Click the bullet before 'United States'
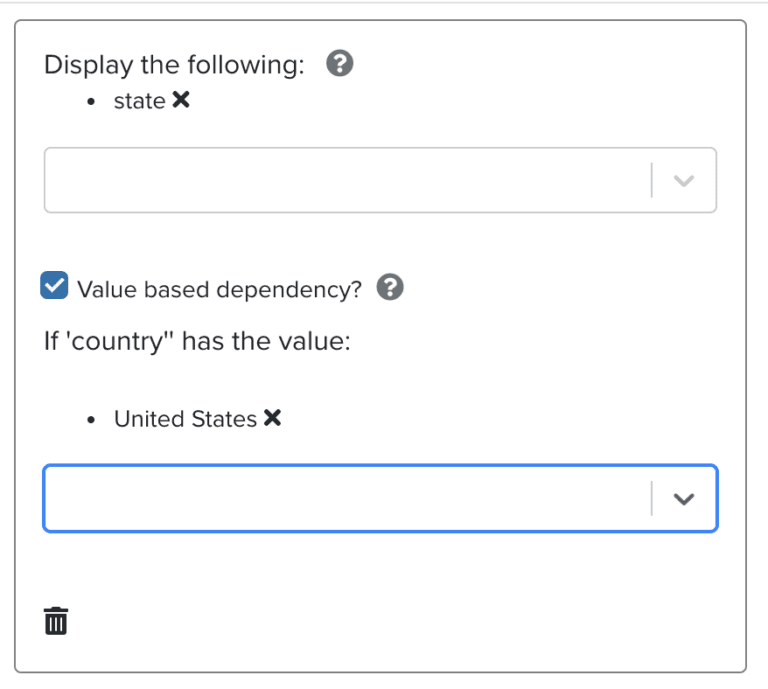The height and width of the screenshot is (689, 768). (x=91, y=420)
